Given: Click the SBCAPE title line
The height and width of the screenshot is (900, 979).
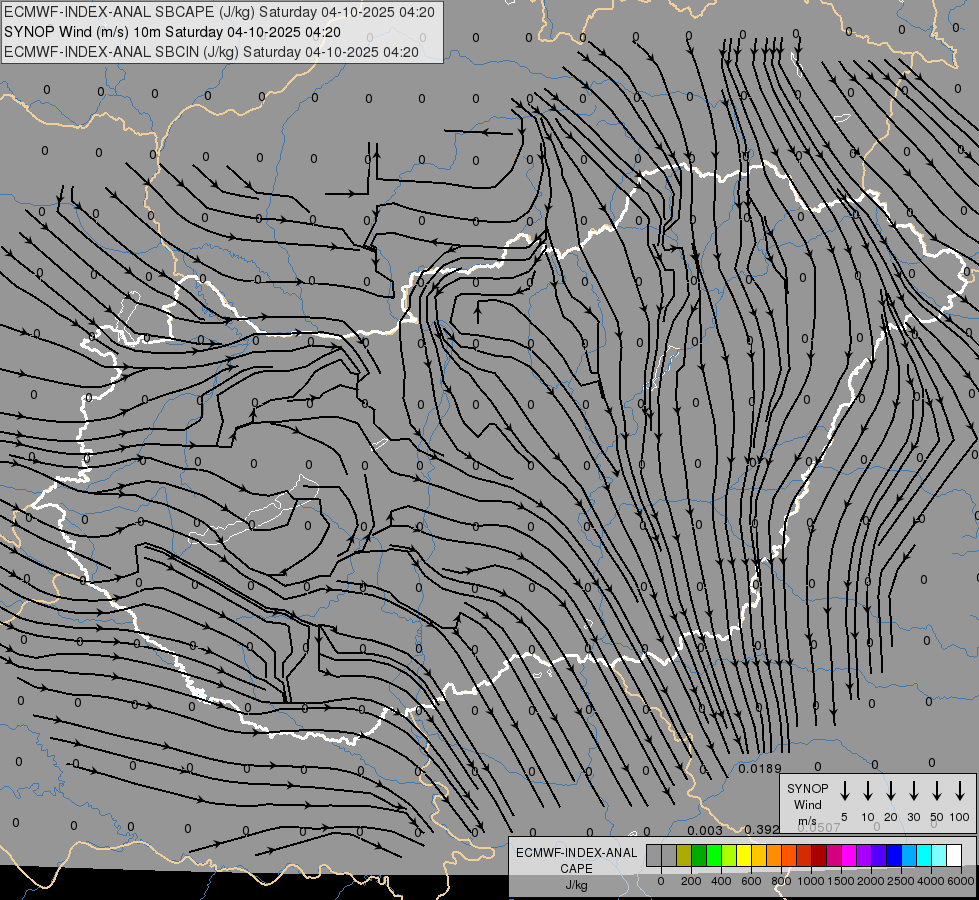Looking at the screenshot, I should click(219, 12).
